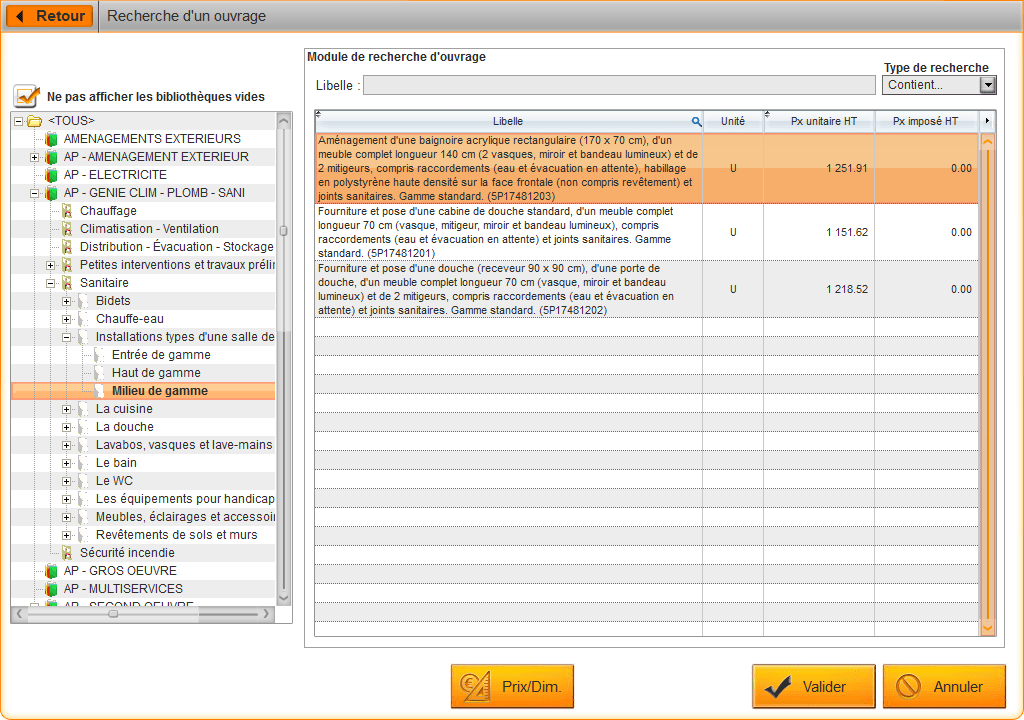Collapse the Sanitaire tree node
Screen dimensions: 1024x720
click(51, 283)
